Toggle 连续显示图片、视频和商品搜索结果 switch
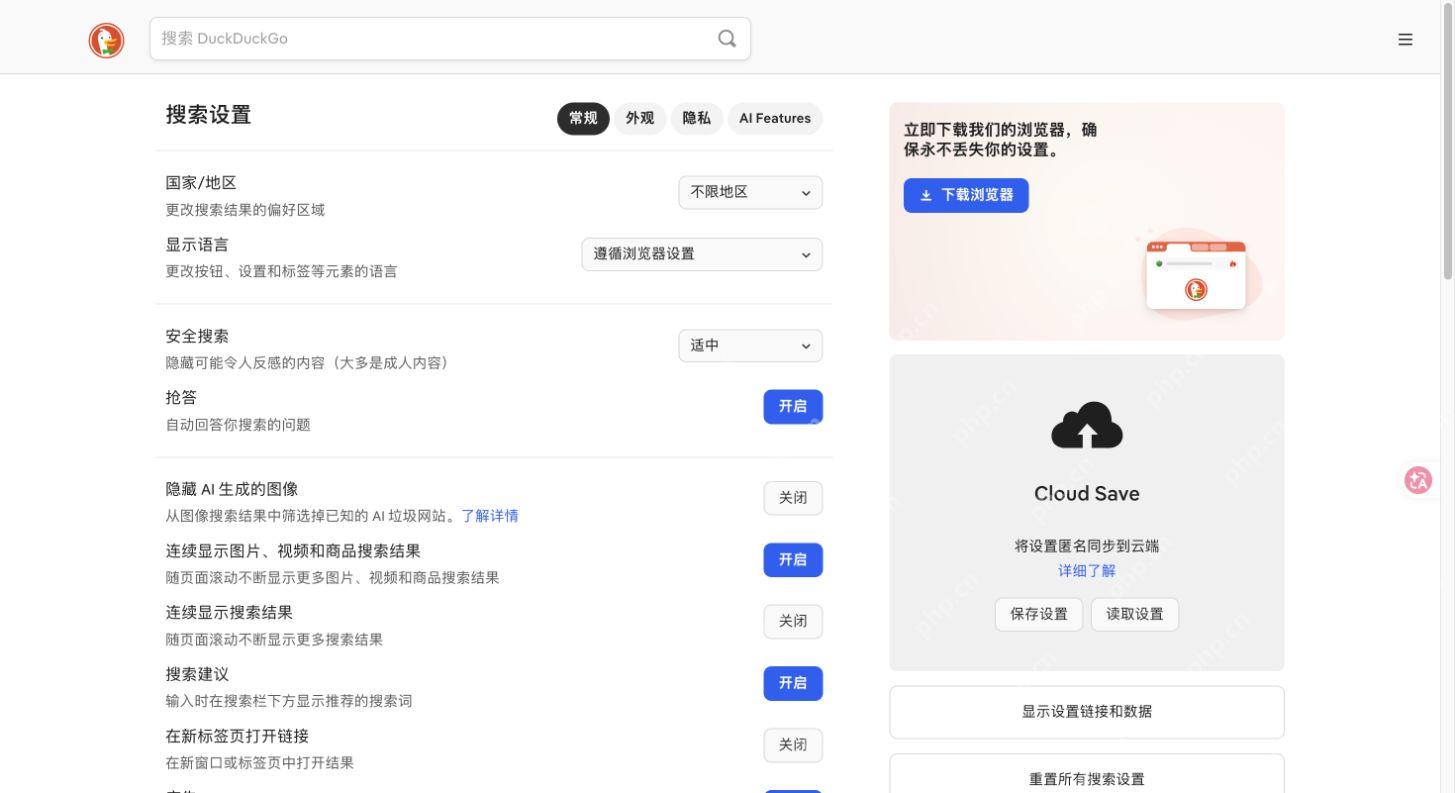 pos(793,560)
